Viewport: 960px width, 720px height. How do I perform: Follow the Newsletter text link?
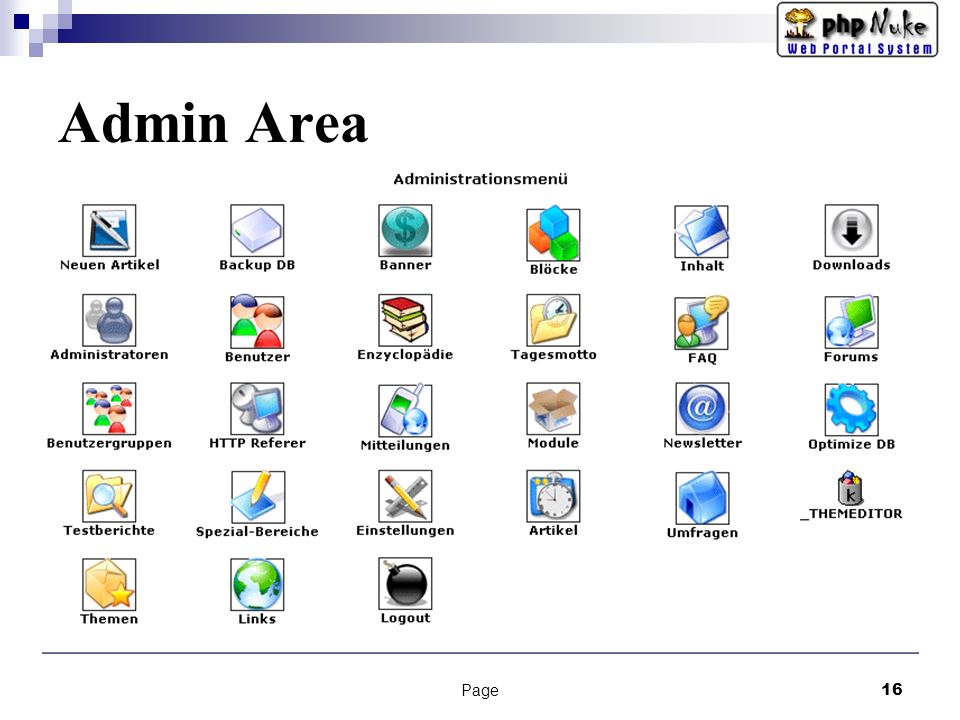coord(702,443)
